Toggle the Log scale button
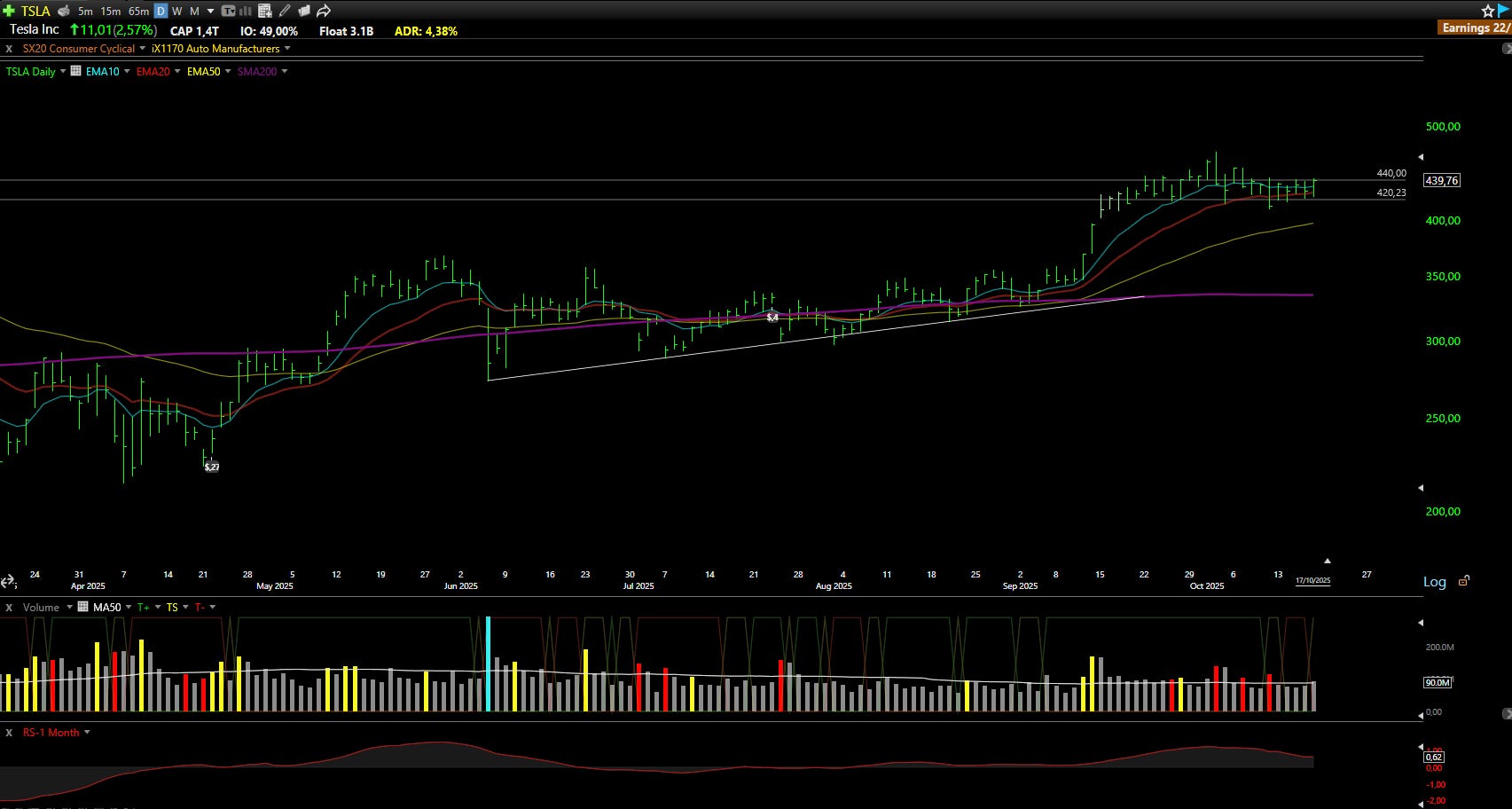This screenshot has height=809, width=1512. (x=1435, y=582)
